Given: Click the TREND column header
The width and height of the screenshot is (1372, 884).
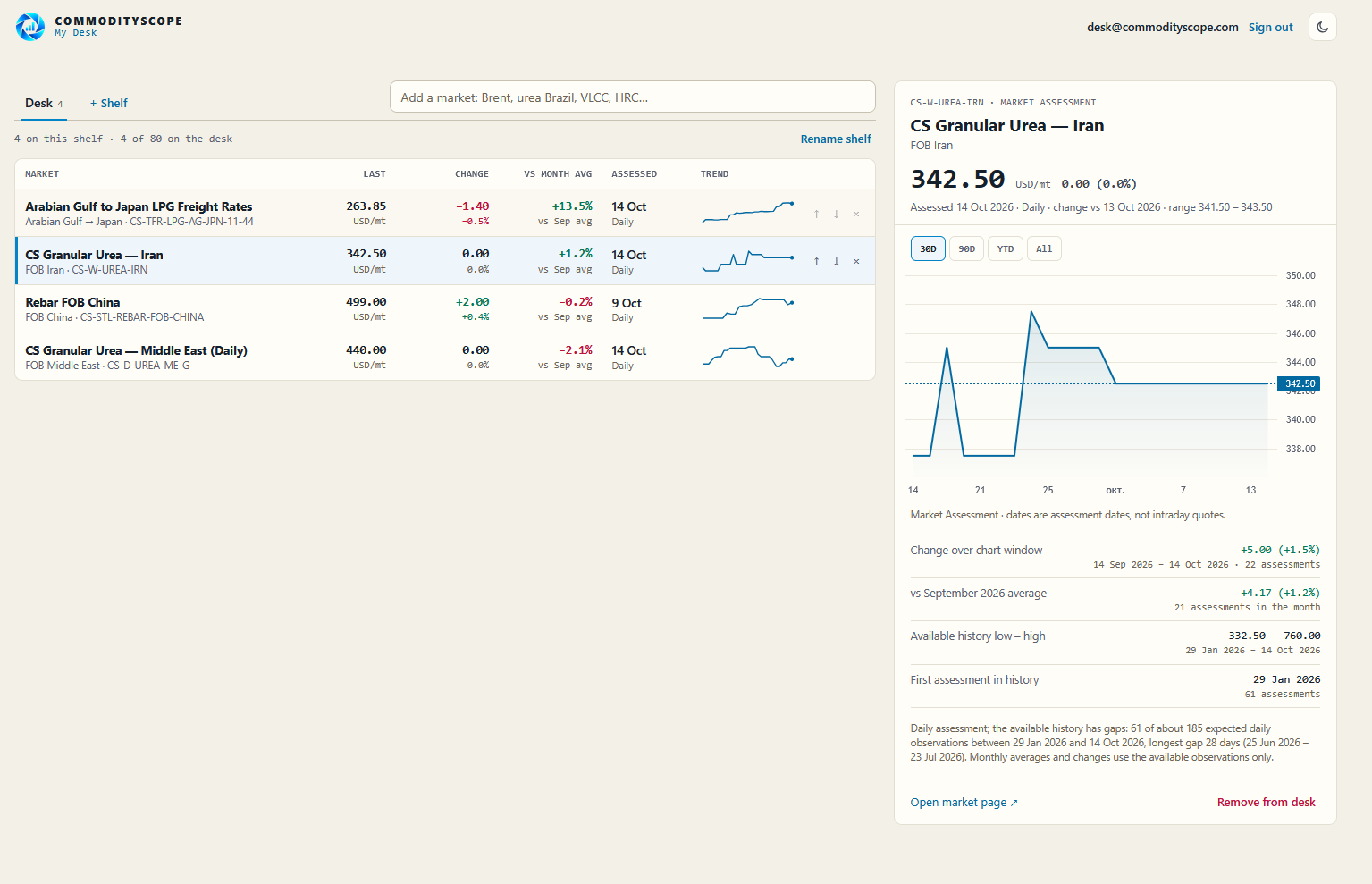Looking at the screenshot, I should [714, 173].
